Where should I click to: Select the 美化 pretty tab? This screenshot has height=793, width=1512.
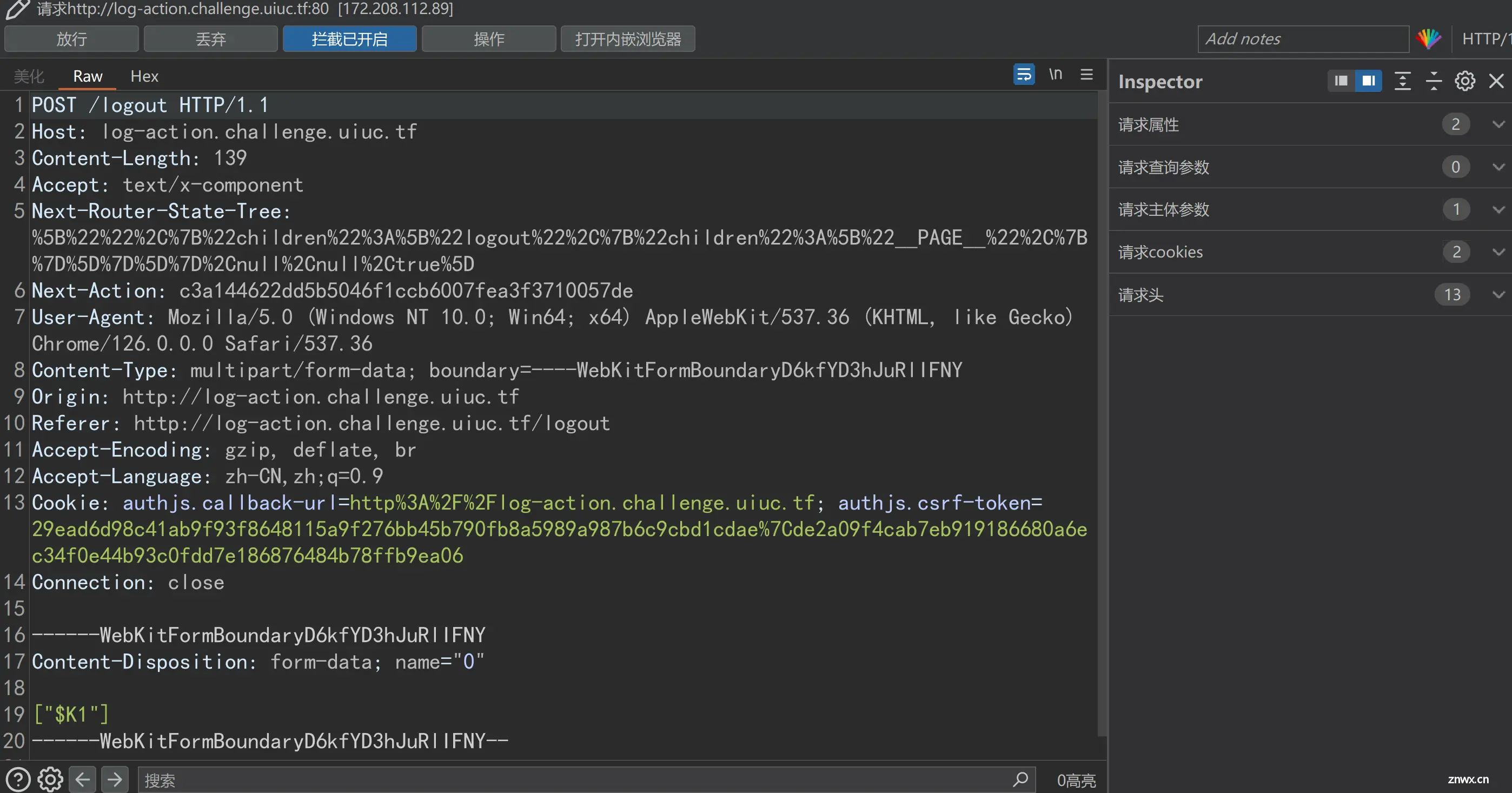click(29, 76)
